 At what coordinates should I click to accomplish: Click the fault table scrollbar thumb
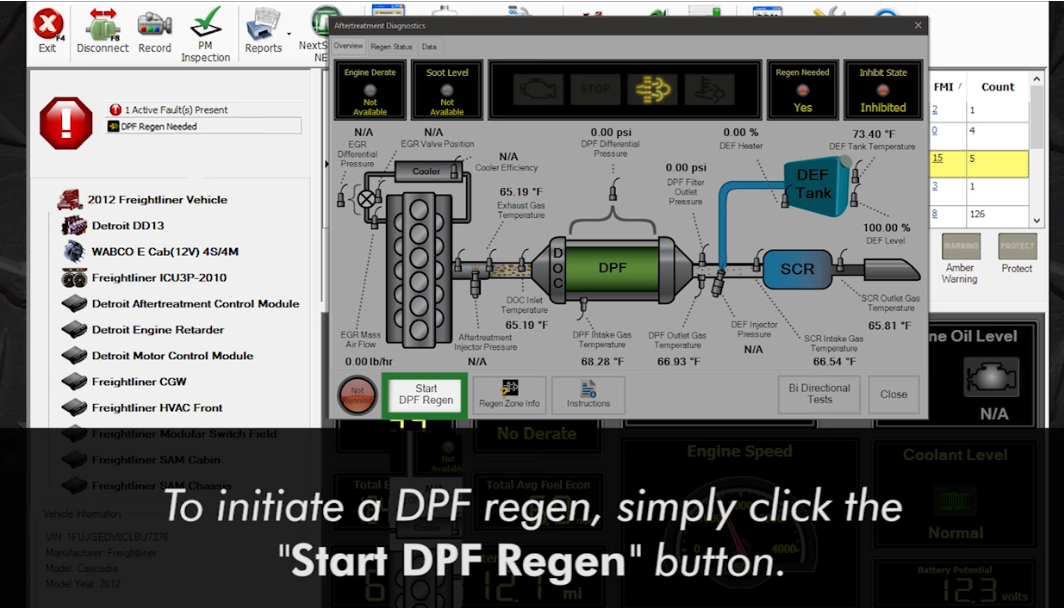tap(1036, 116)
